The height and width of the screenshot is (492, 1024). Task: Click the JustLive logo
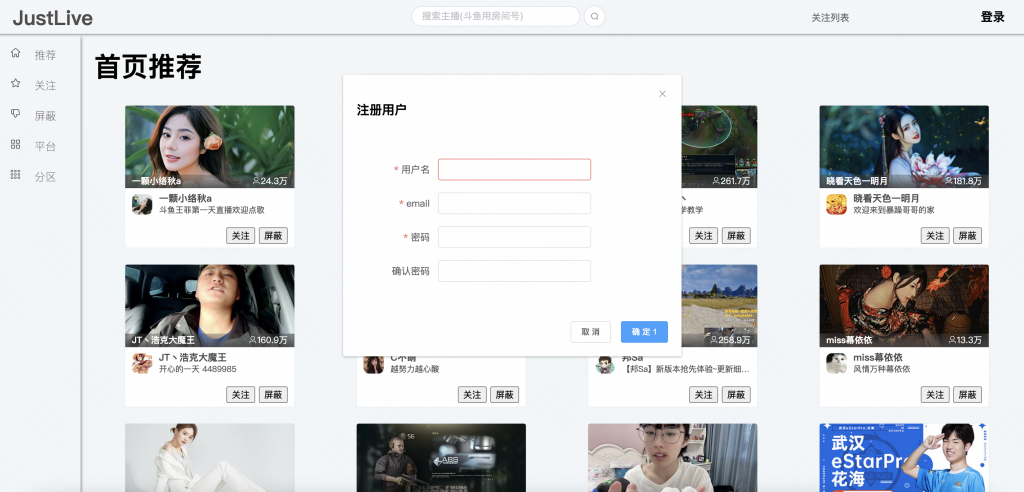(53, 18)
